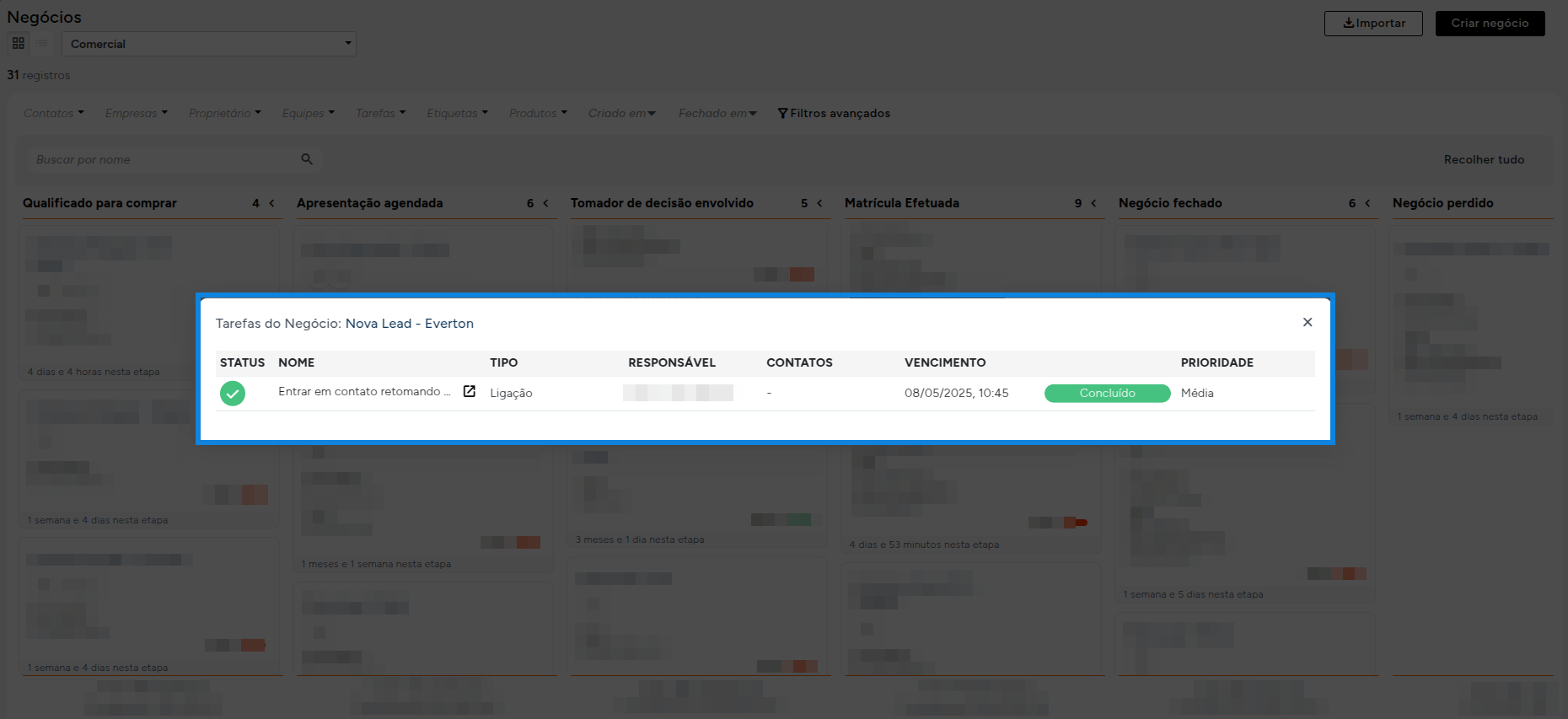Screen dimensions: 1568x719
Task: Click the green completed status check icon
Action: pos(233,394)
